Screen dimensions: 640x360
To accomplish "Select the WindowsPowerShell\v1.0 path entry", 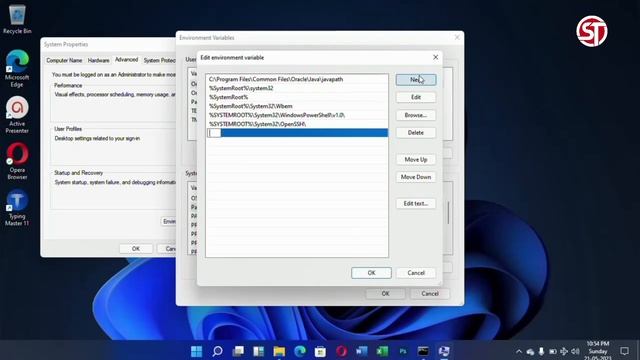I will (x=297, y=115).
